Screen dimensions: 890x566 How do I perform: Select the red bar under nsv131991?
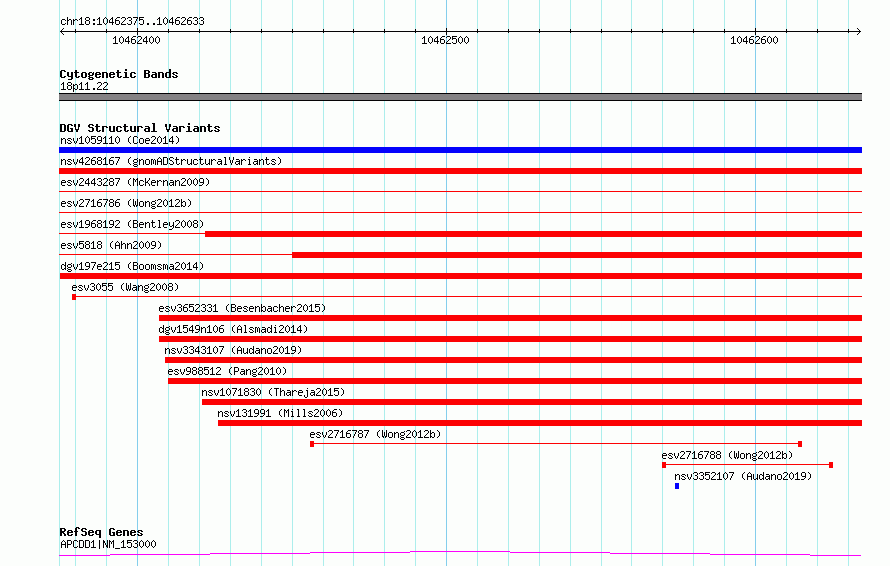point(540,423)
